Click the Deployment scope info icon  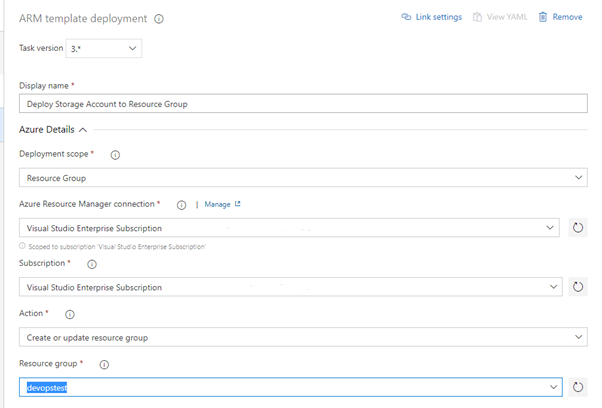click(x=115, y=155)
